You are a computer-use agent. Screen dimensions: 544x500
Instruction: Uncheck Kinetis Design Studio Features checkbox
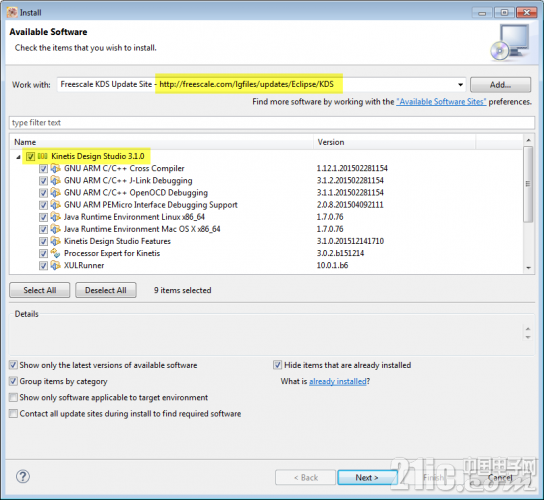tap(43, 242)
